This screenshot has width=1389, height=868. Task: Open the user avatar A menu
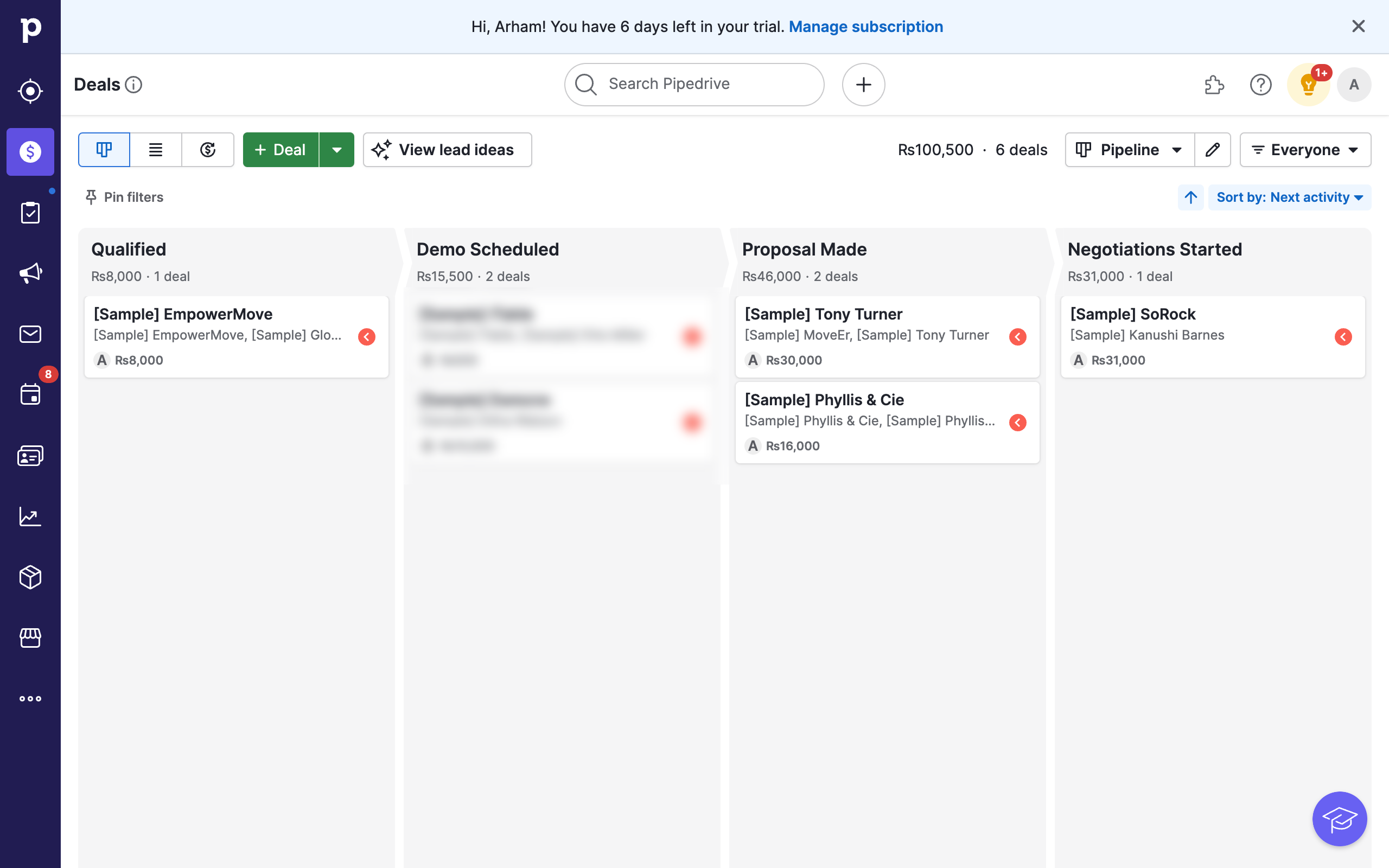click(x=1354, y=85)
